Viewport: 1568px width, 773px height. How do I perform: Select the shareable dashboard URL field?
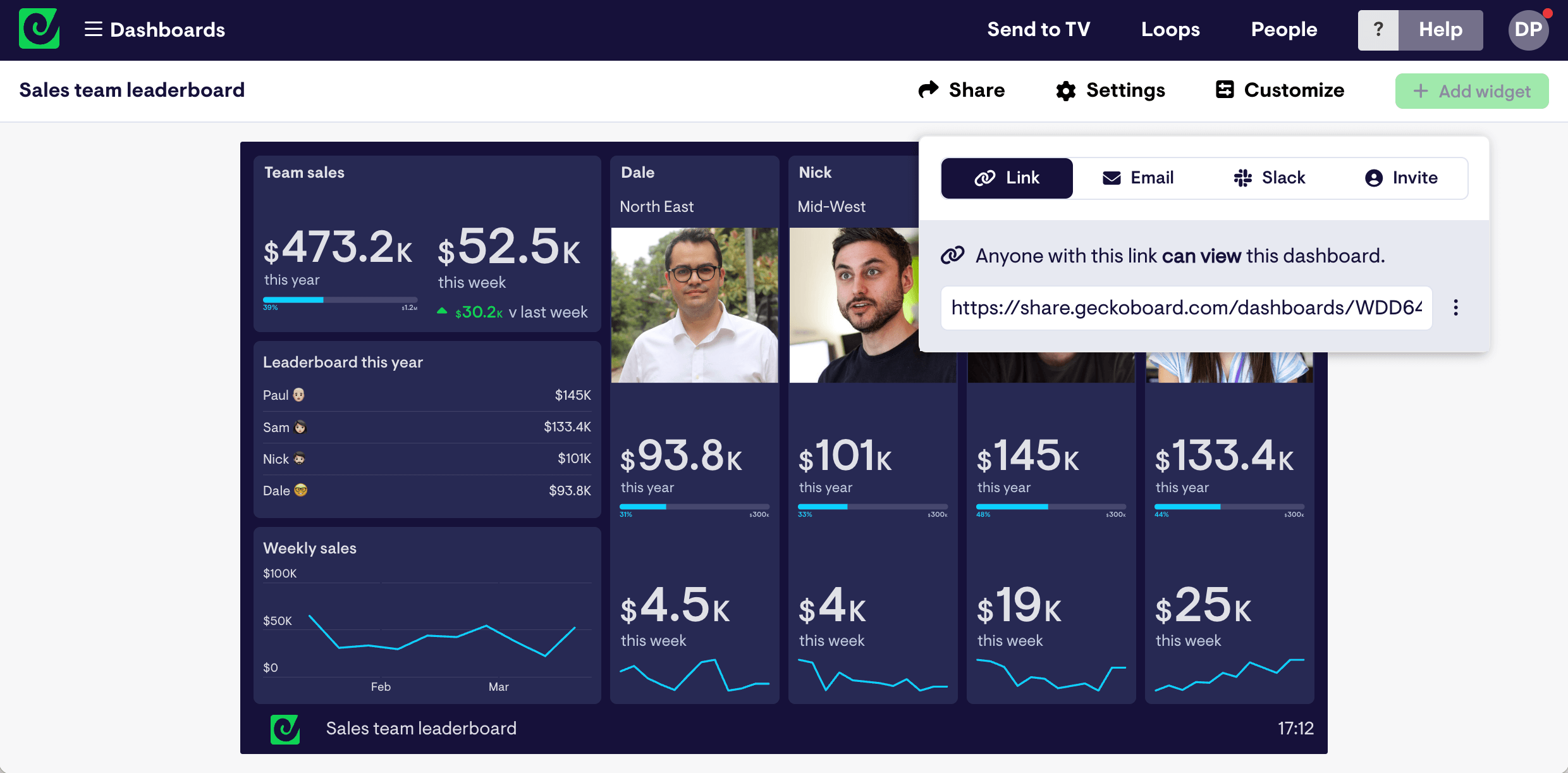pyautogui.click(x=1185, y=308)
